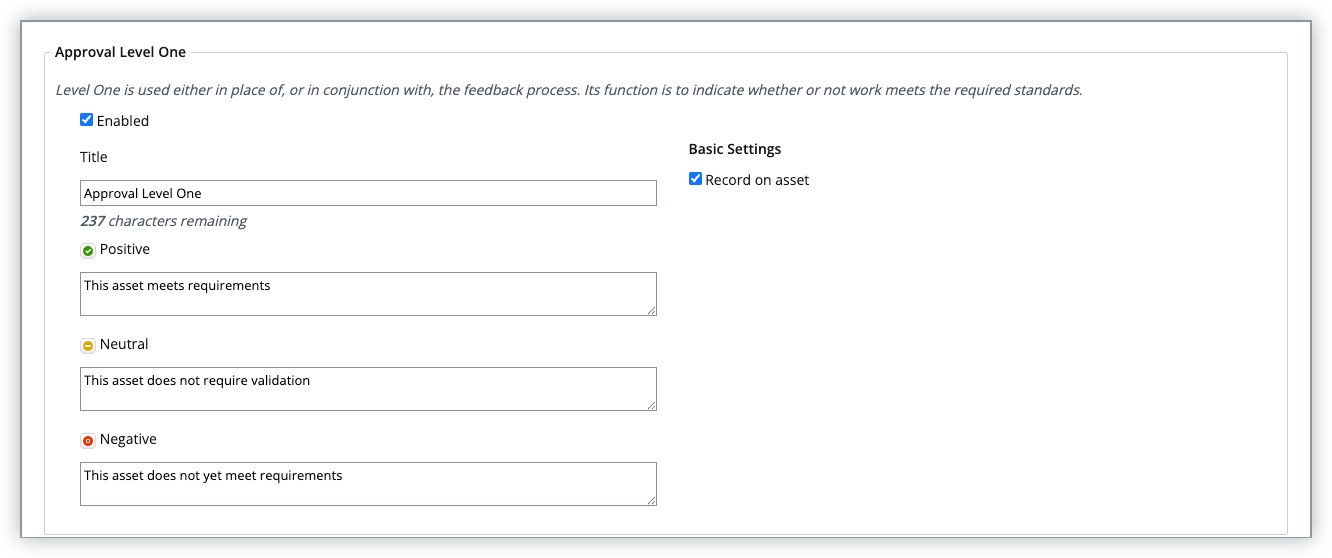Click the Positive text box resize handle
The height and width of the screenshot is (558, 1332).
(x=651, y=310)
